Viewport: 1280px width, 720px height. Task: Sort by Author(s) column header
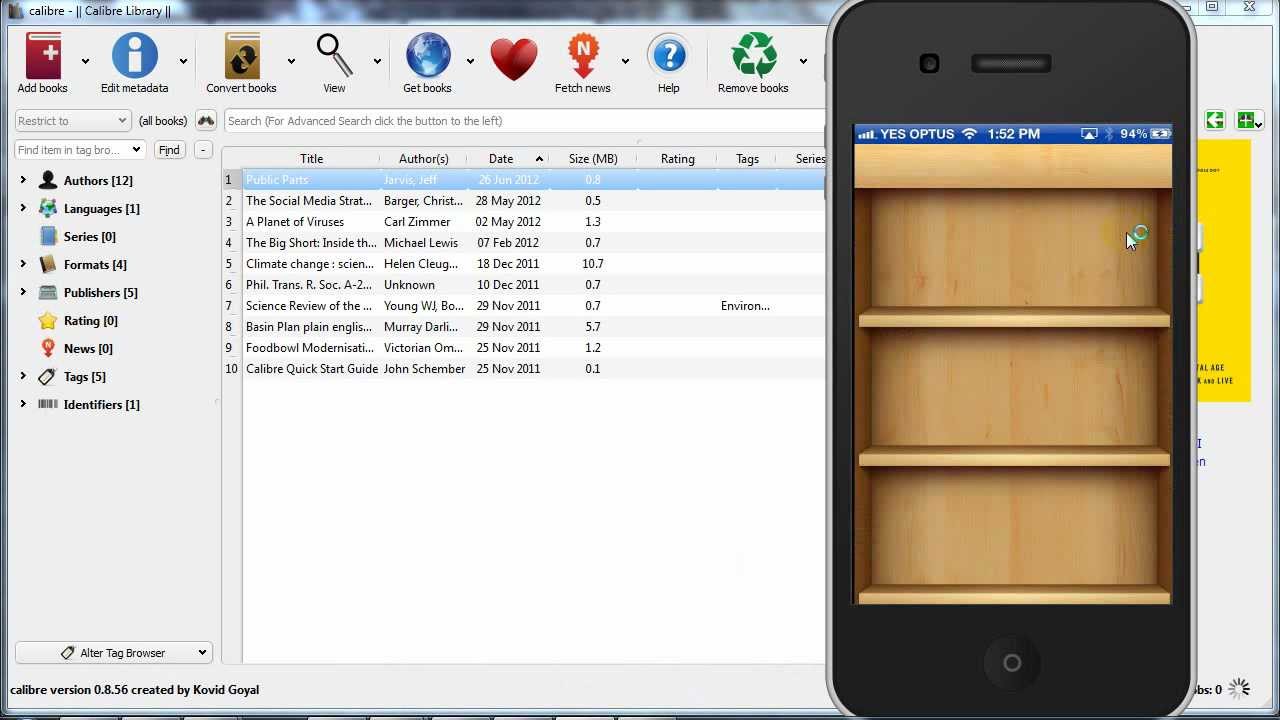(424, 159)
